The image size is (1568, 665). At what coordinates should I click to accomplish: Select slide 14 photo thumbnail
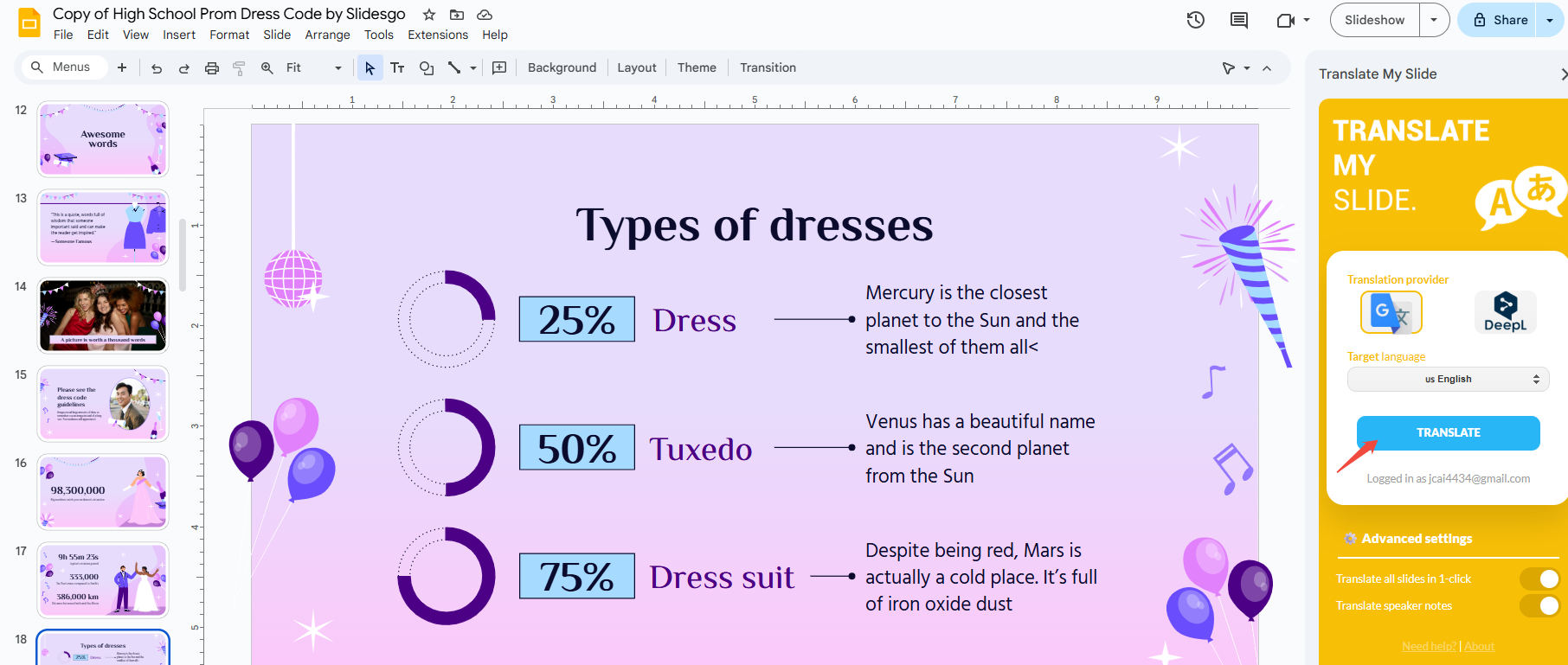103,316
